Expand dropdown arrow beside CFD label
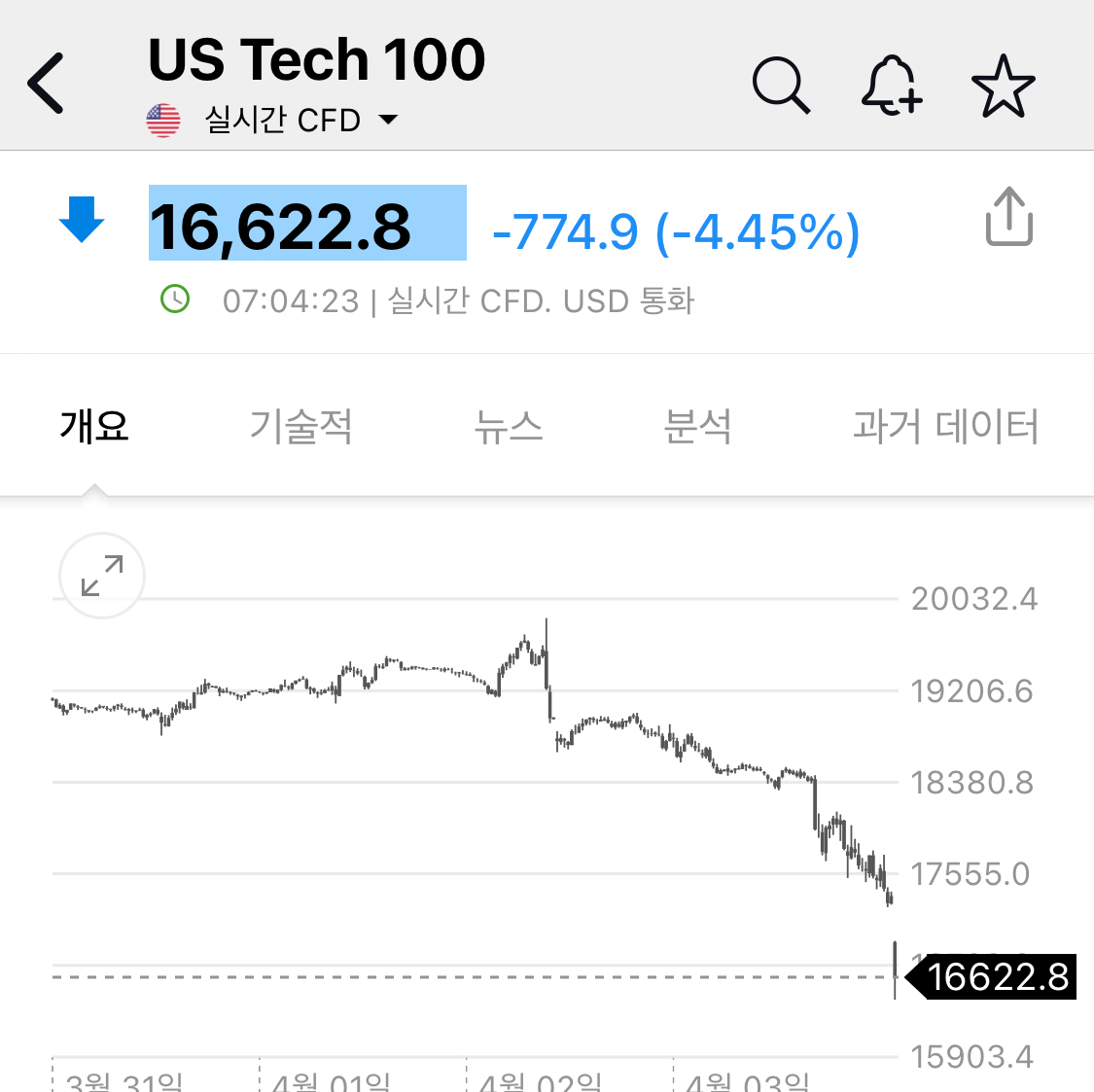This screenshot has height=1092, width=1094. pos(388,120)
